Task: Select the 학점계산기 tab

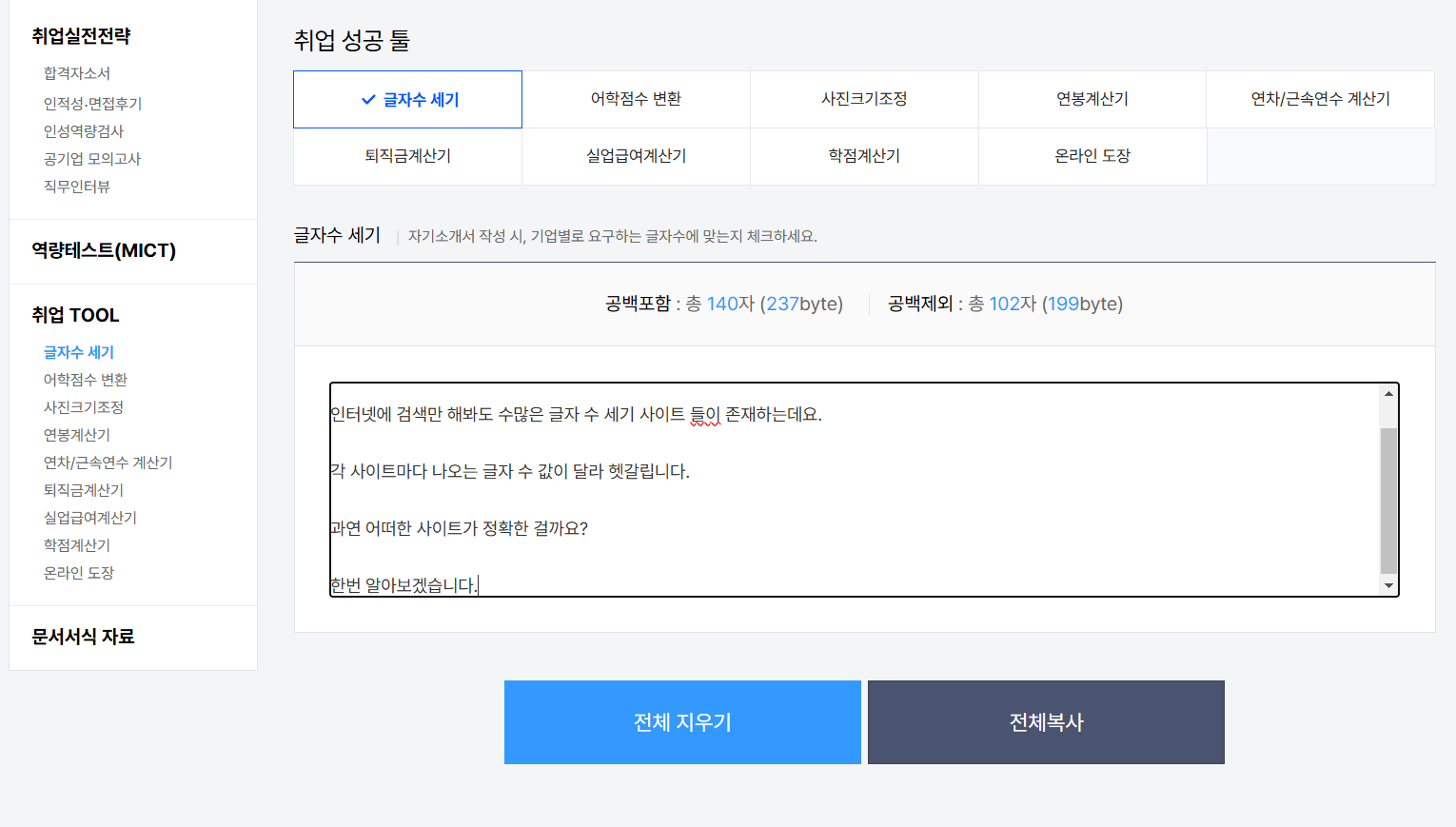Action: tap(864, 156)
